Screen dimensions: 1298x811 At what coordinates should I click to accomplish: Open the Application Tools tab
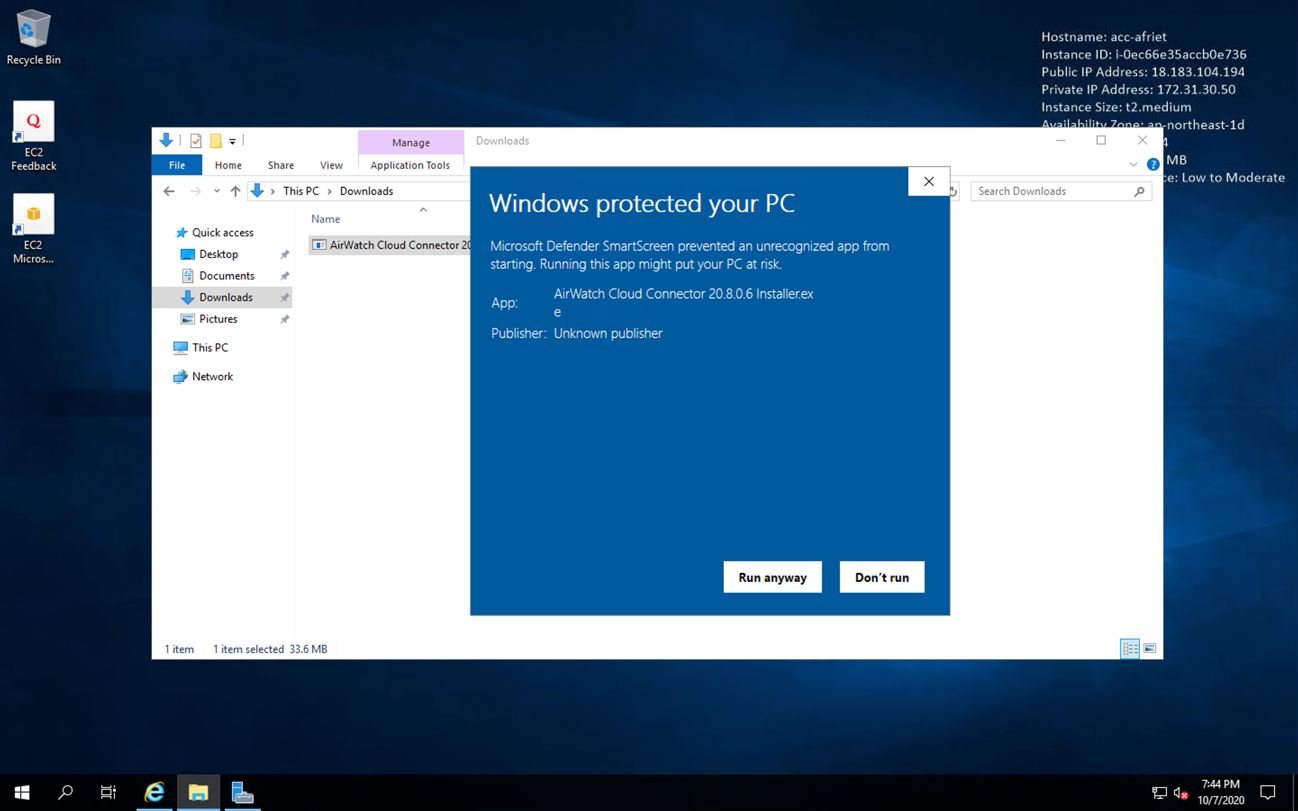tap(410, 165)
